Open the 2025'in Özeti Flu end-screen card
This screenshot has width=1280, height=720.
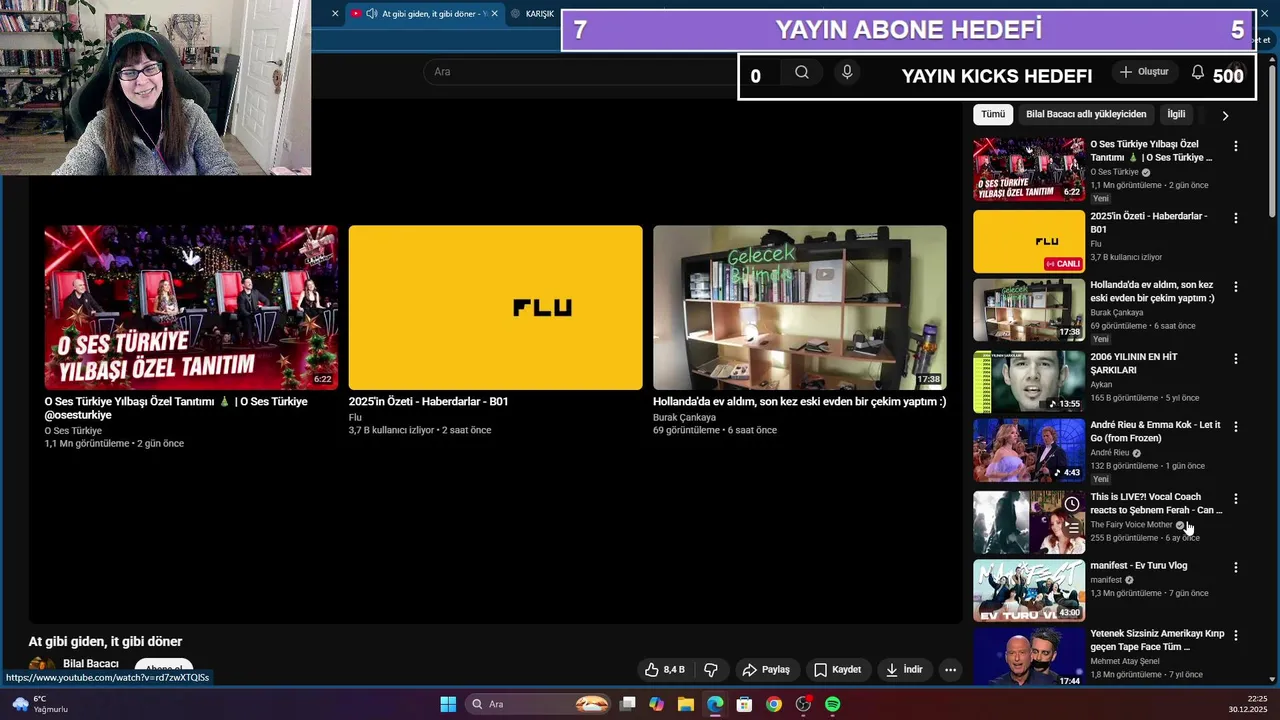495,331
